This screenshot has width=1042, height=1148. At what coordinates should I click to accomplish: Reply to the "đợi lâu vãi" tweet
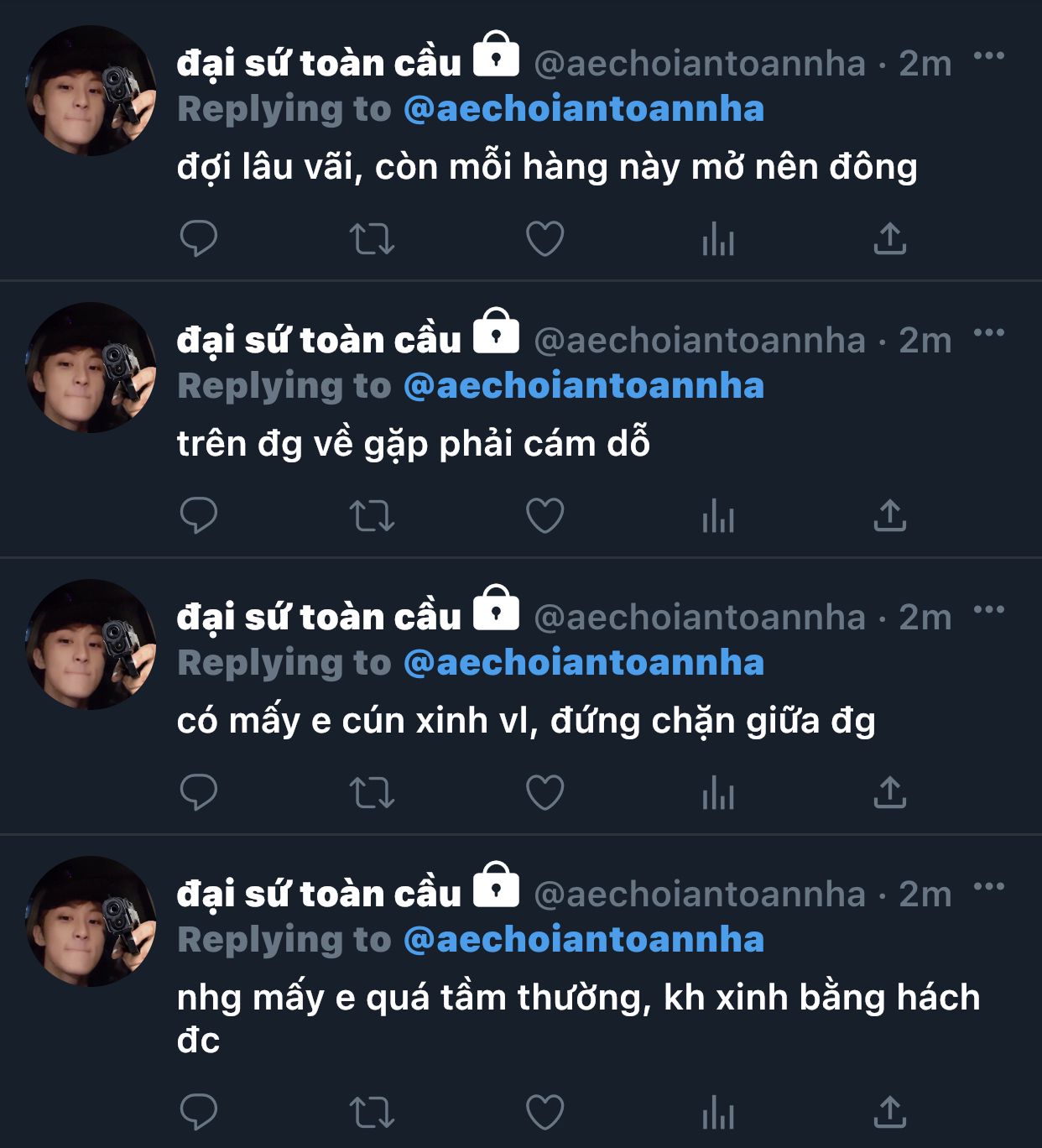click(x=199, y=238)
